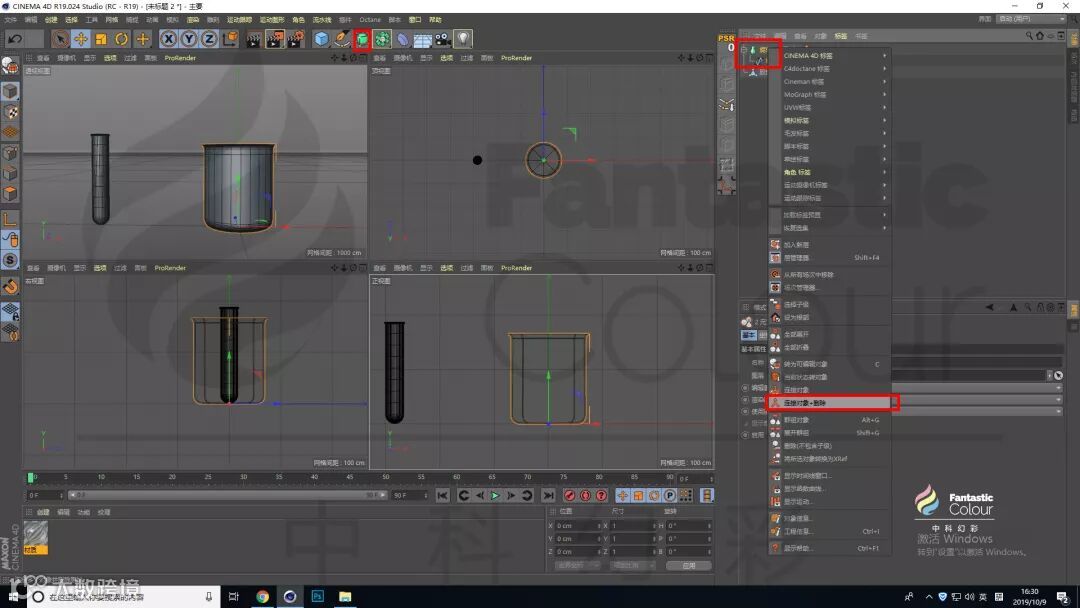Image resolution: width=1080 pixels, height=608 pixels.
Task: Toggle world coordinate system cube icon
Action: tap(230, 39)
